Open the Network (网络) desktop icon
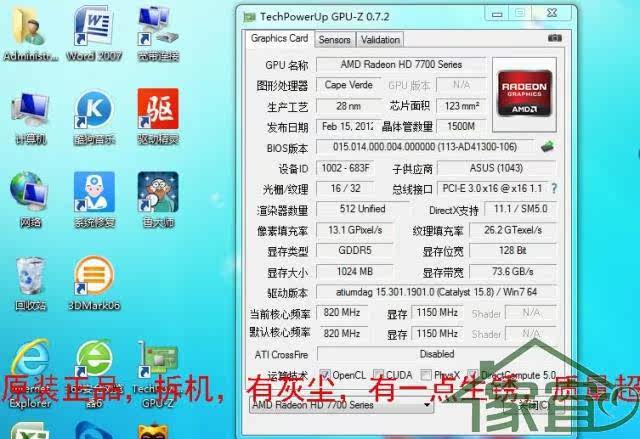 click(30, 200)
